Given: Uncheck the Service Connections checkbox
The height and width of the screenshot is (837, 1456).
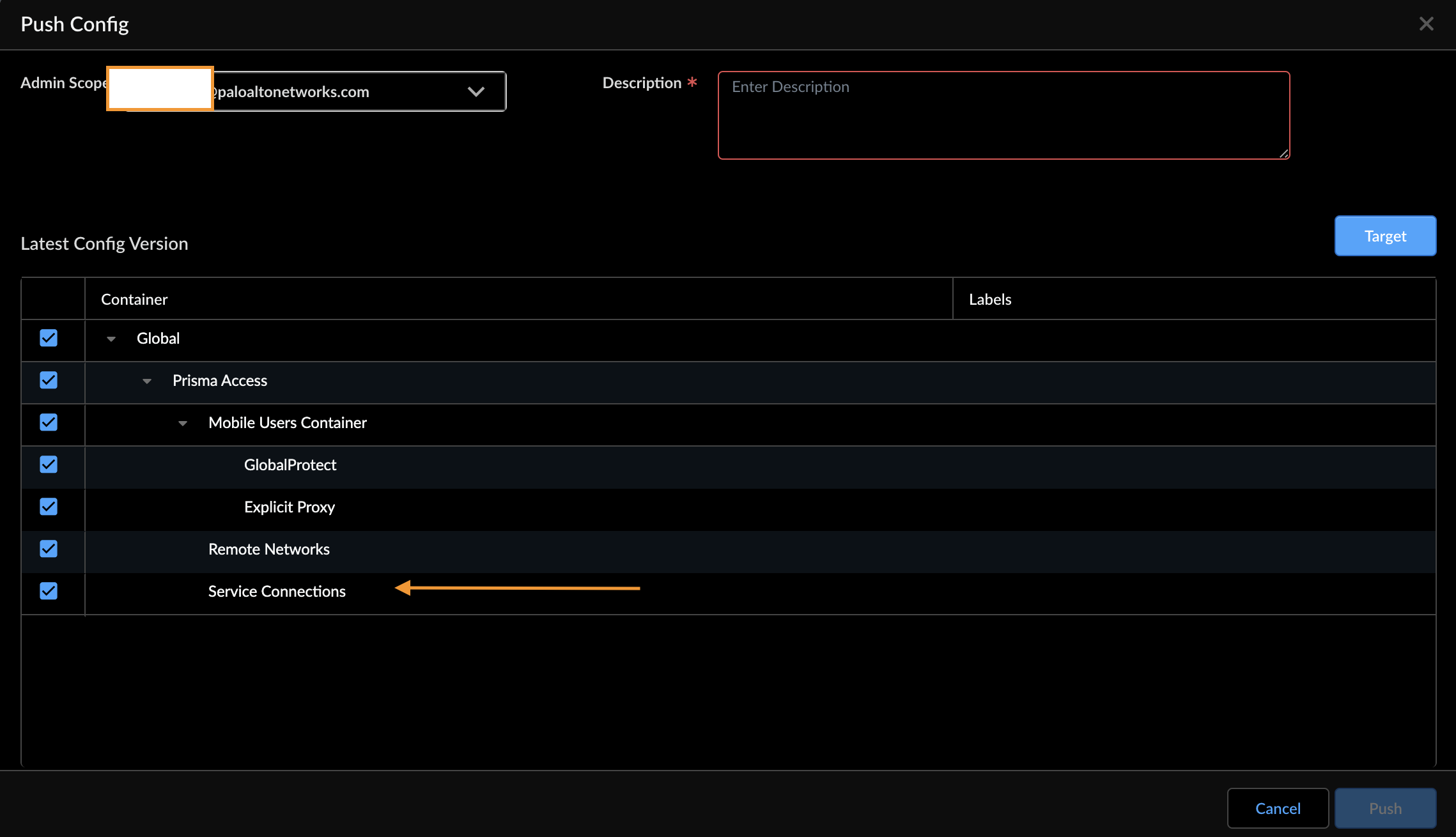Looking at the screenshot, I should [x=49, y=591].
